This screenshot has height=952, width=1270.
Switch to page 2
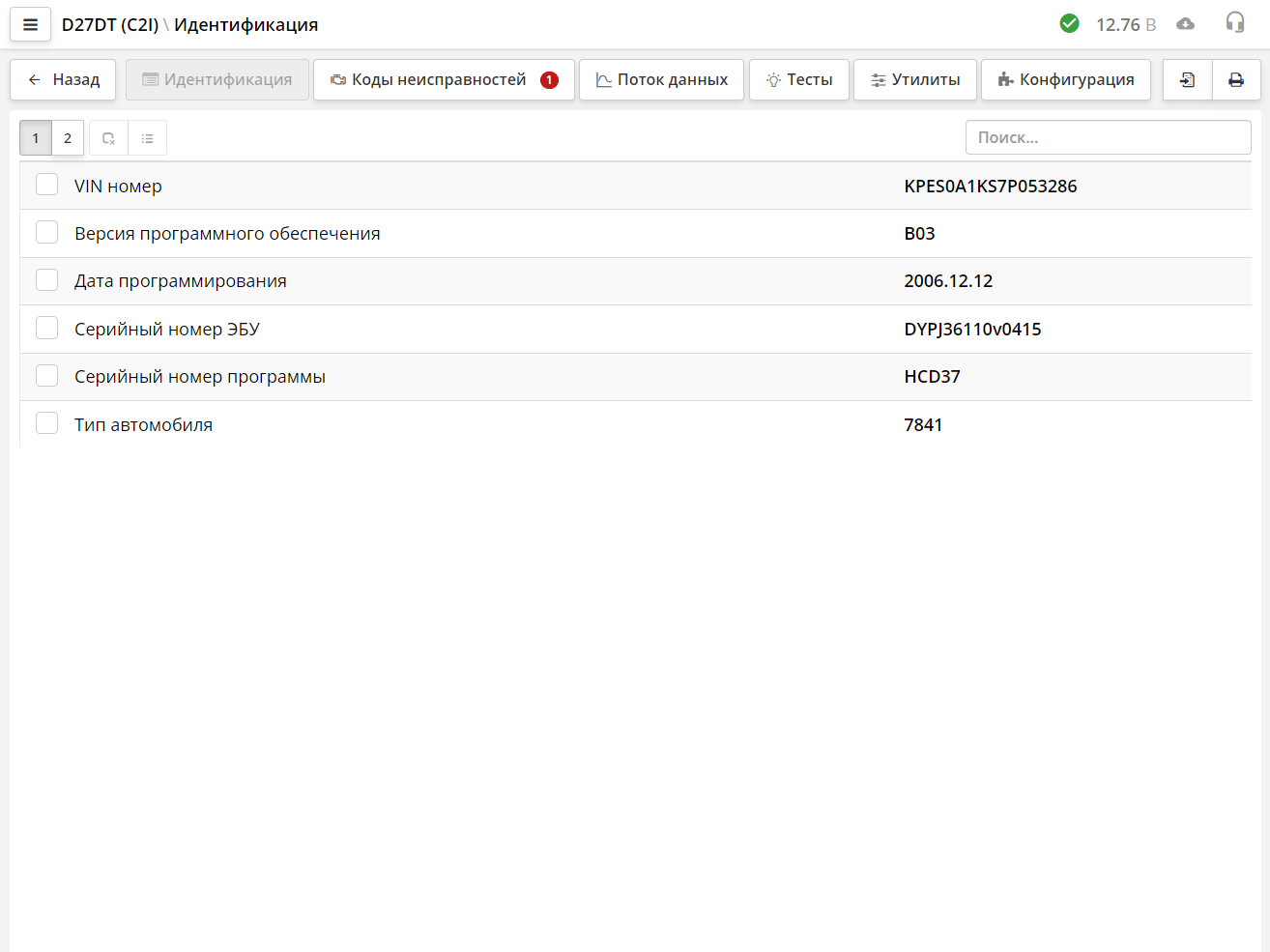pos(68,138)
